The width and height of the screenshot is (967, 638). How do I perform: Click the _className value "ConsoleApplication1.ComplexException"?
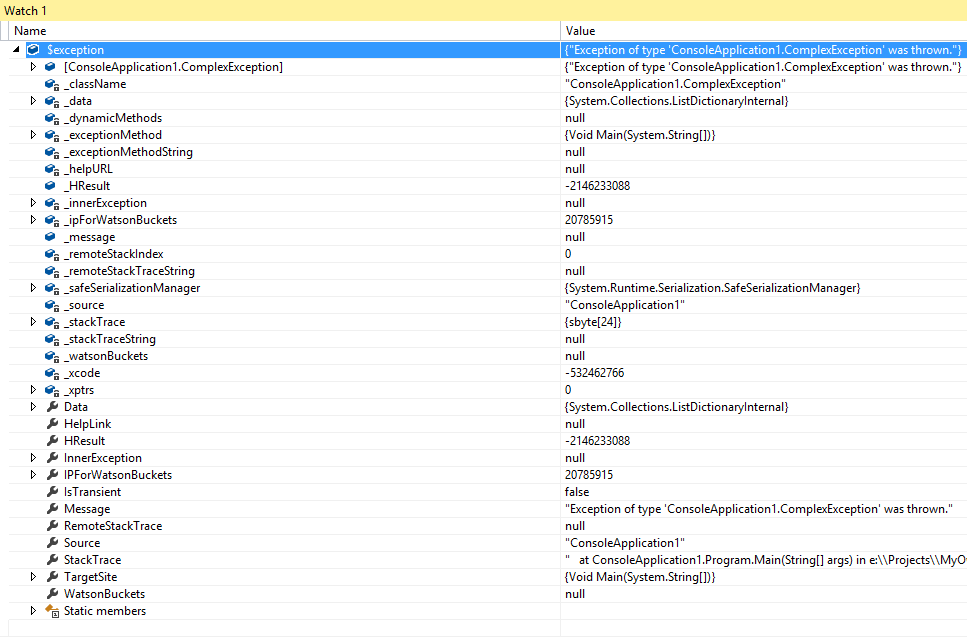point(675,84)
